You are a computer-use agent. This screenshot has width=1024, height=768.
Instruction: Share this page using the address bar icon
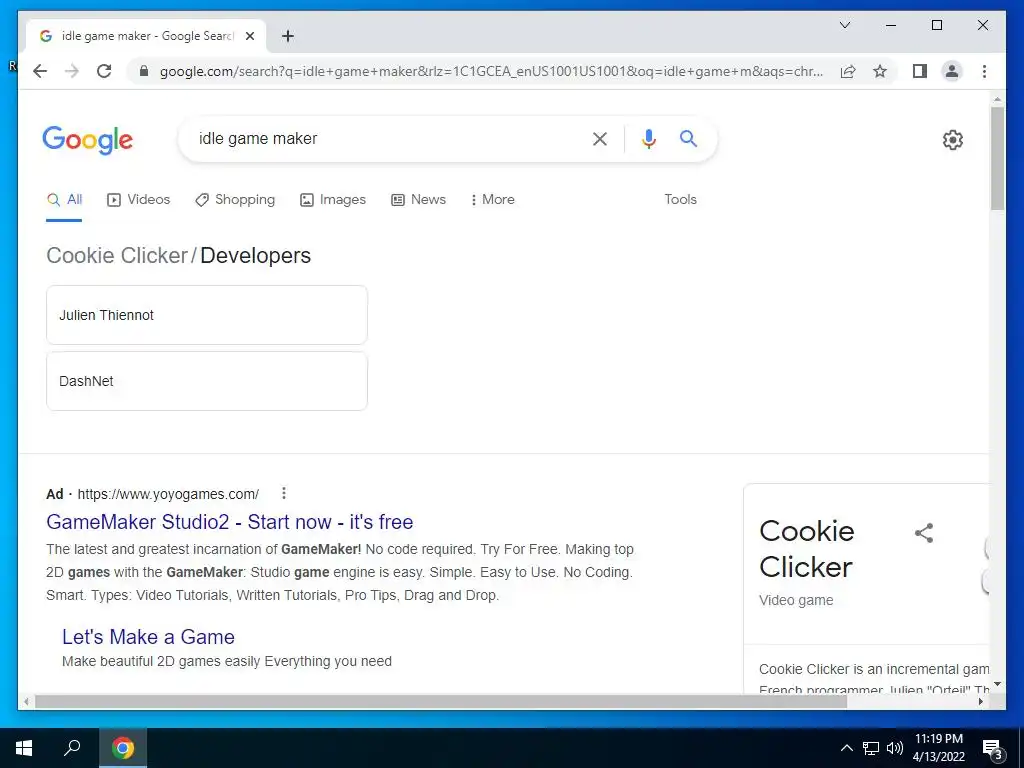click(848, 71)
